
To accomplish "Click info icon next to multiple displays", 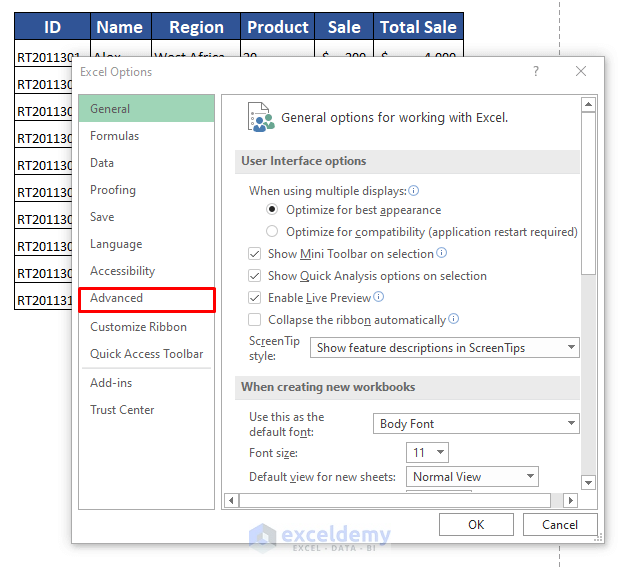I will (413, 191).
